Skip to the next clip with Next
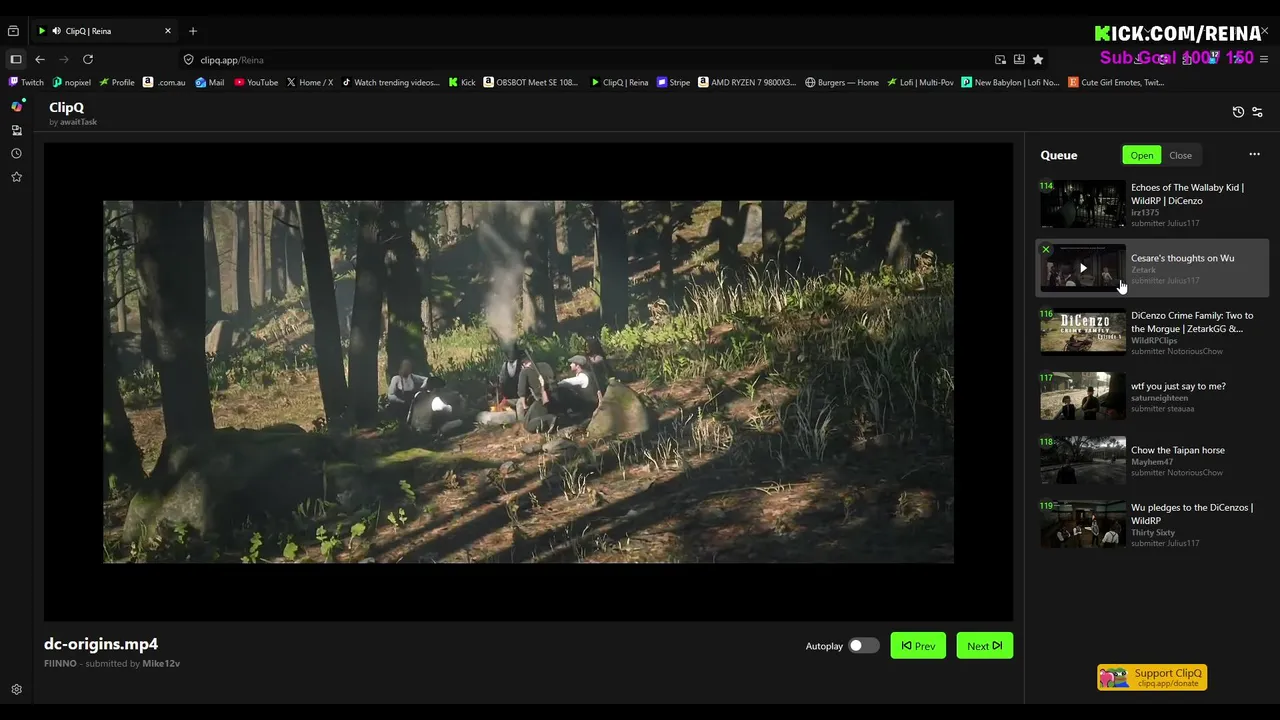The width and height of the screenshot is (1280, 720). pyautogui.click(x=984, y=646)
